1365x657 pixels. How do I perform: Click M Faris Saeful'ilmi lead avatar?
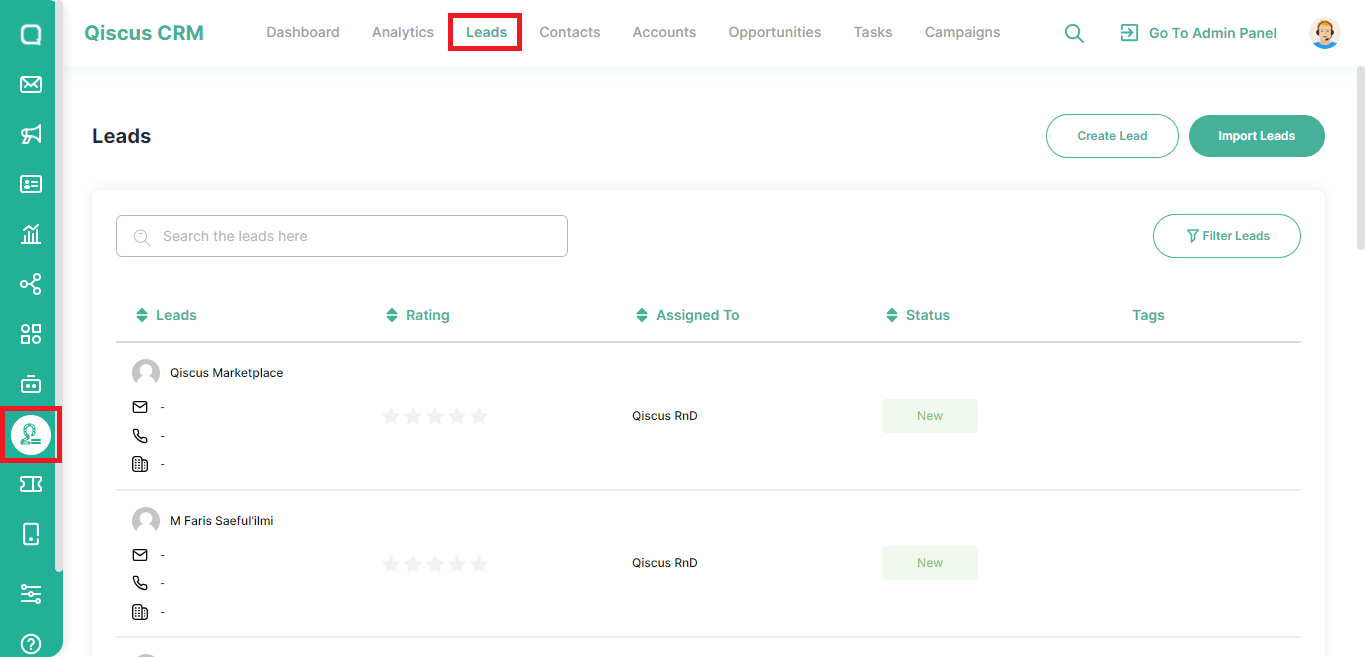(146, 521)
